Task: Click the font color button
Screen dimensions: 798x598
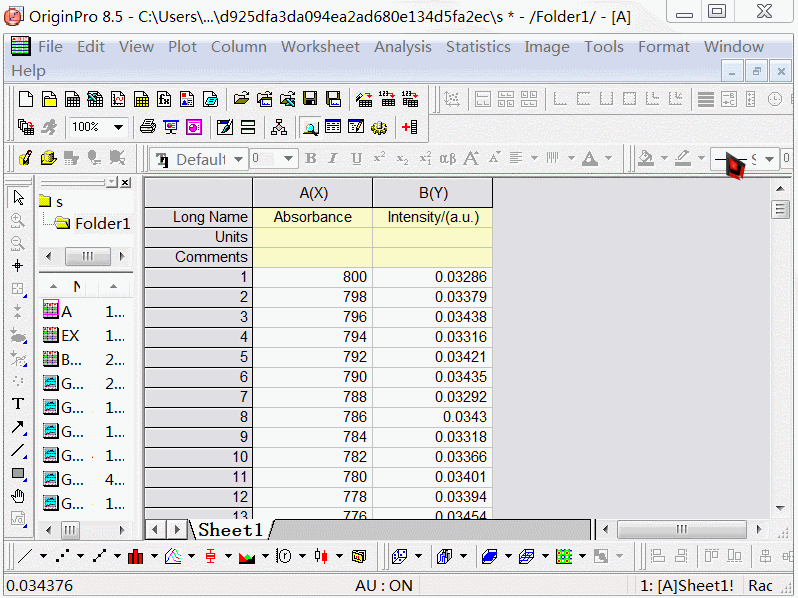Action: 590,159
